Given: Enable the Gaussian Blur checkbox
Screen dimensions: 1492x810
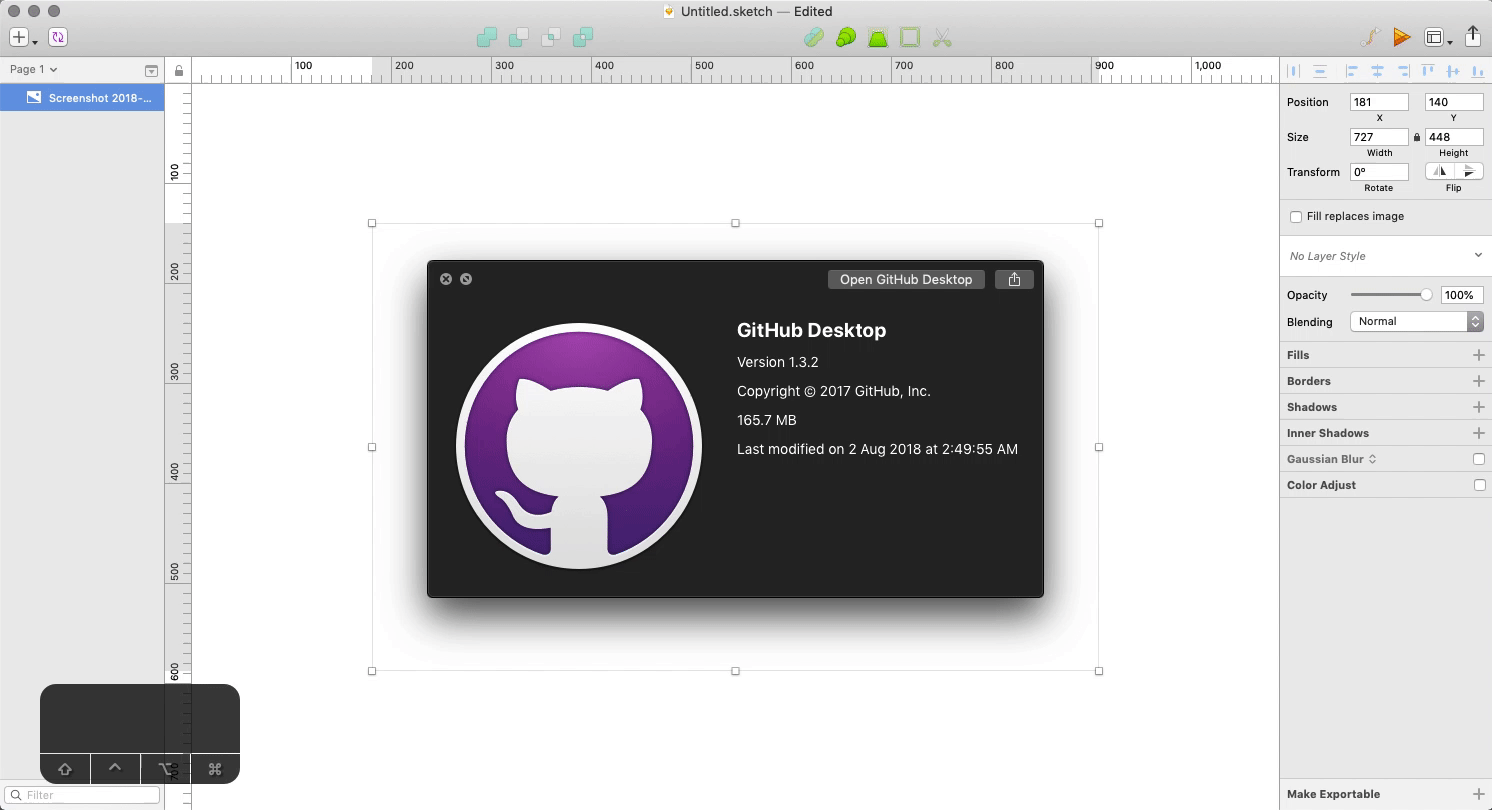Looking at the screenshot, I should pos(1478,459).
